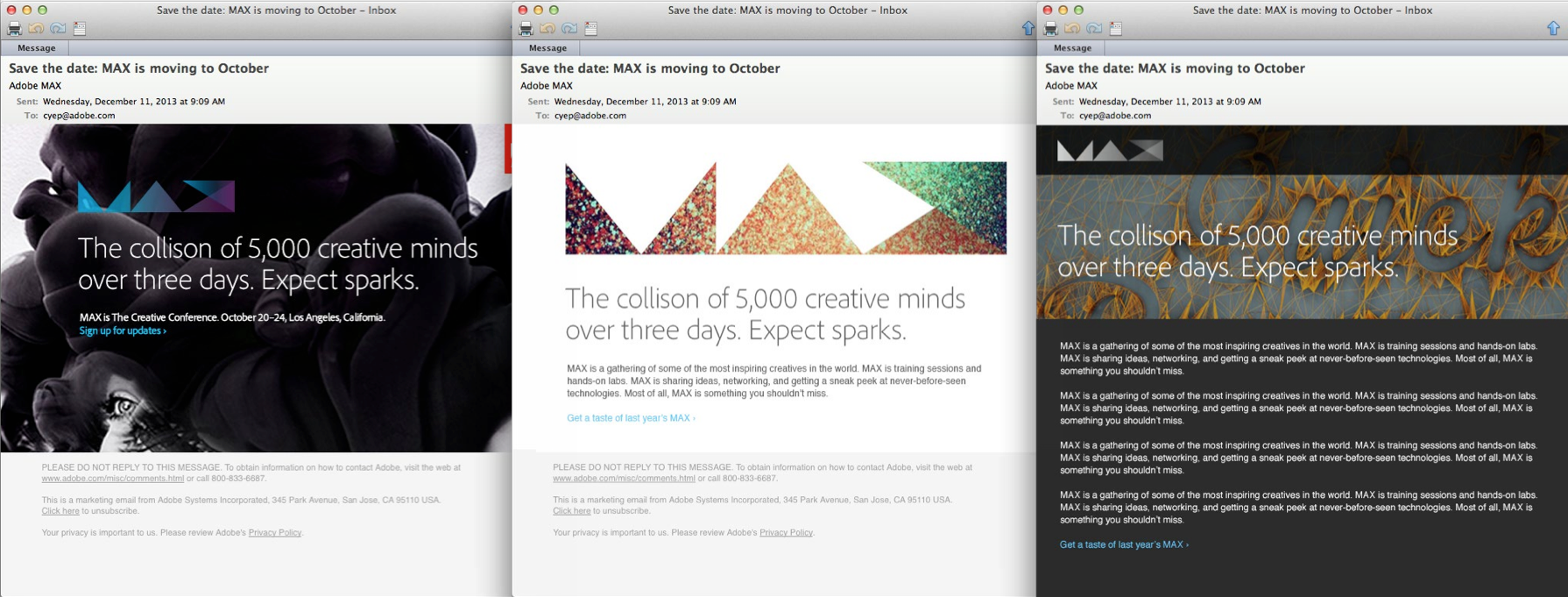Click the form page icon in left window toolbar
The height and width of the screenshot is (597, 1568).
pyautogui.click(x=80, y=29)
